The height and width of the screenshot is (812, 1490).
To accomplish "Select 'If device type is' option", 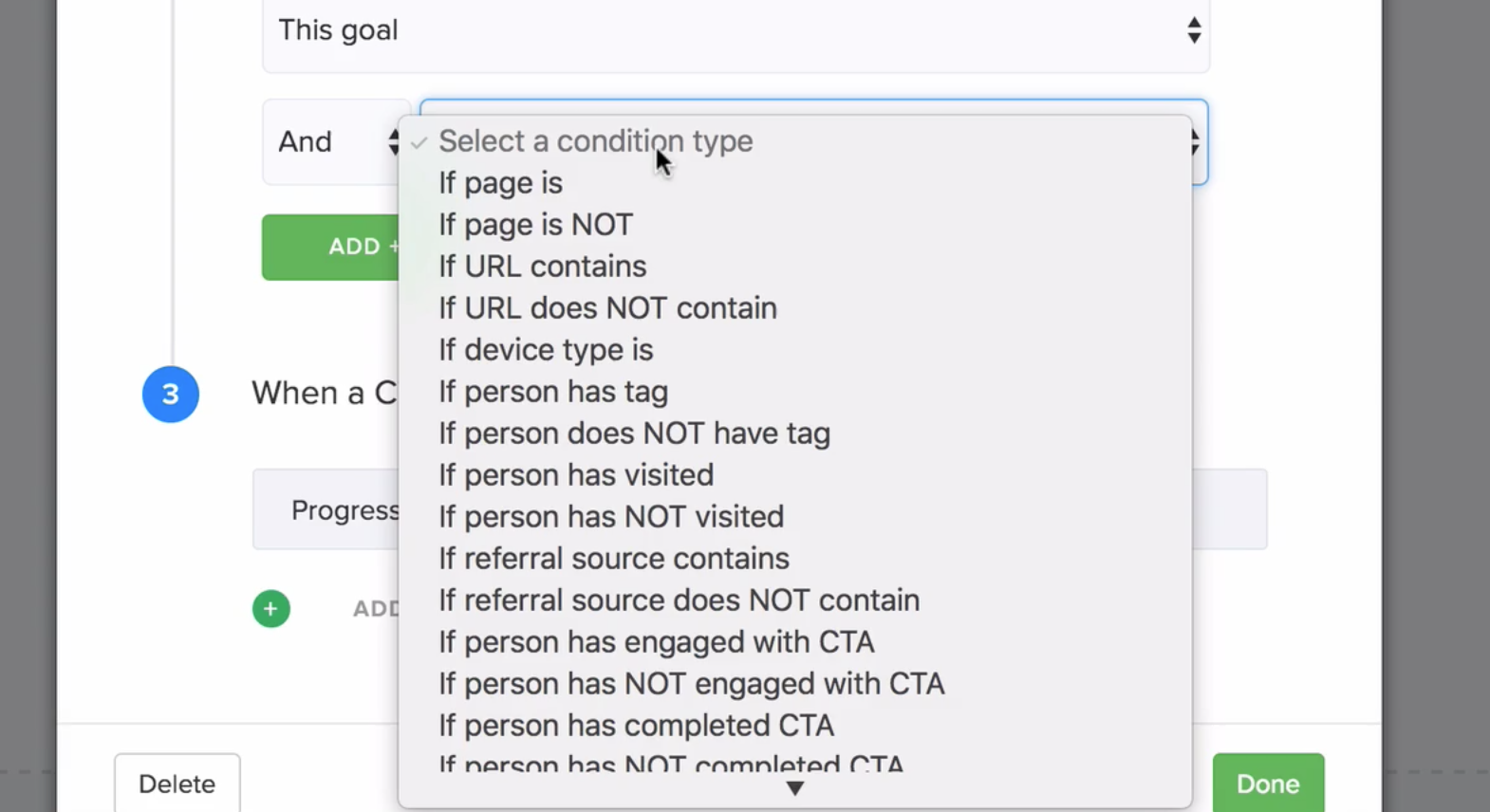I will (x=546, y=350).
